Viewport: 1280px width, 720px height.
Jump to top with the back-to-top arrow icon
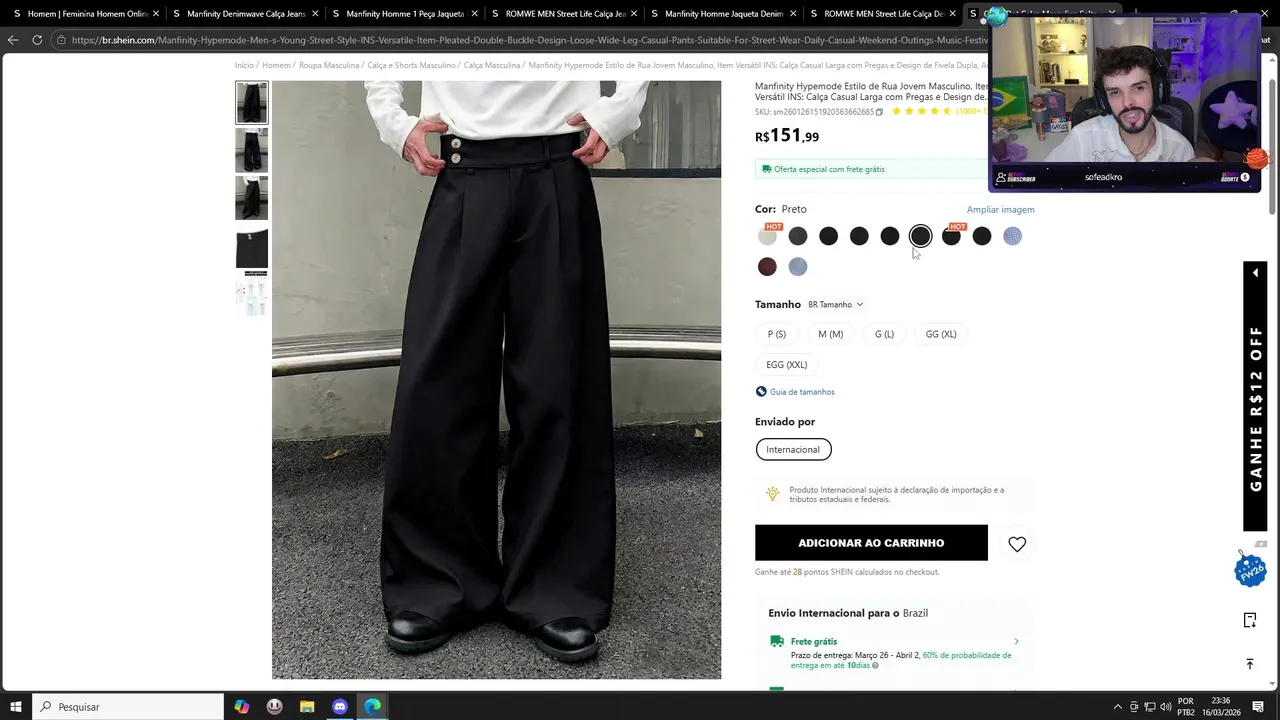pos(1250,664)
